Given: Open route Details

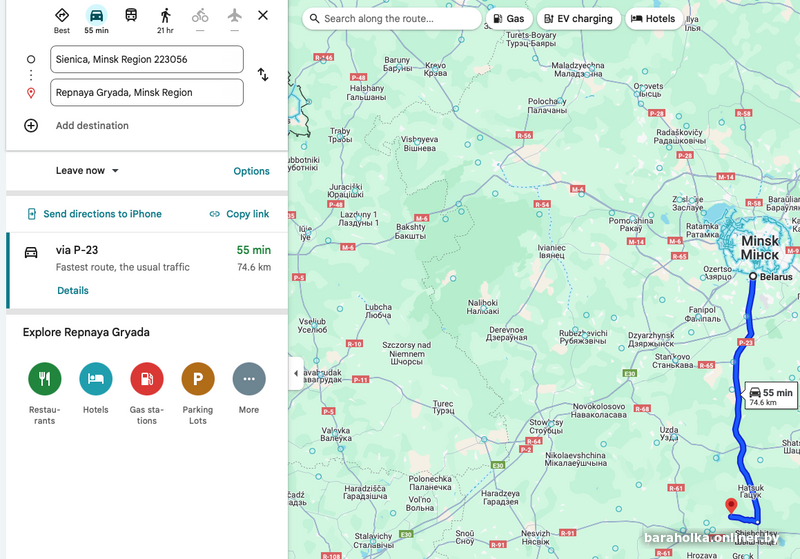Looking at the screenshot, I should (x=73, y=290).
